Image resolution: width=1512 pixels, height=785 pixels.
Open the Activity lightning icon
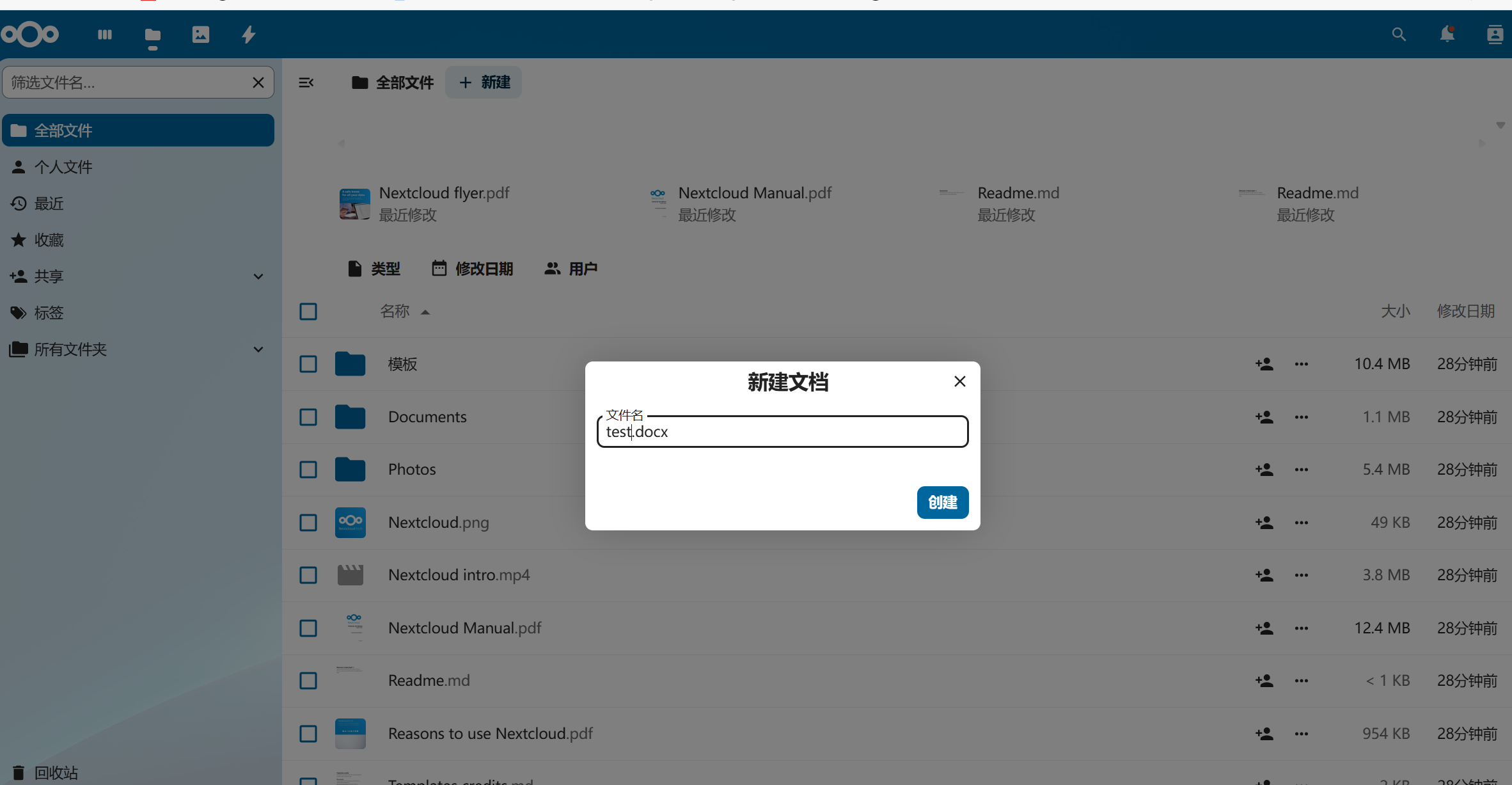coord(248,35)
